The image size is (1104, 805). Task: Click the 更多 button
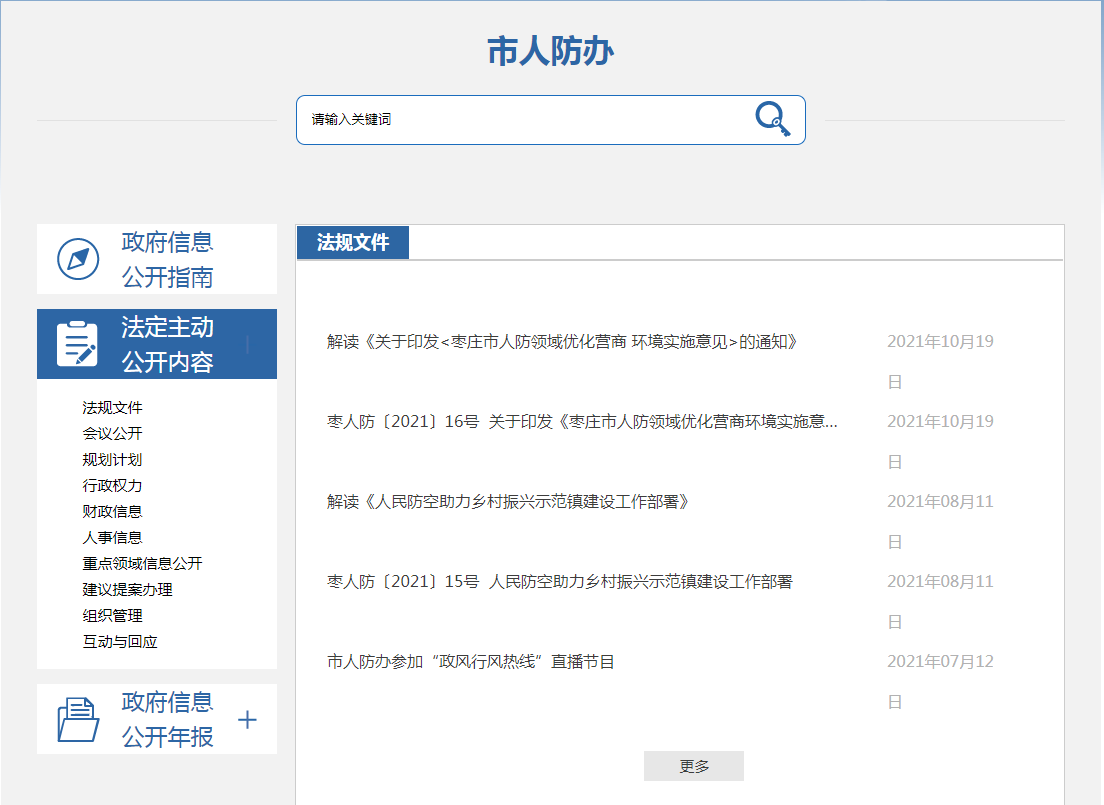click(x=694, y=766)
